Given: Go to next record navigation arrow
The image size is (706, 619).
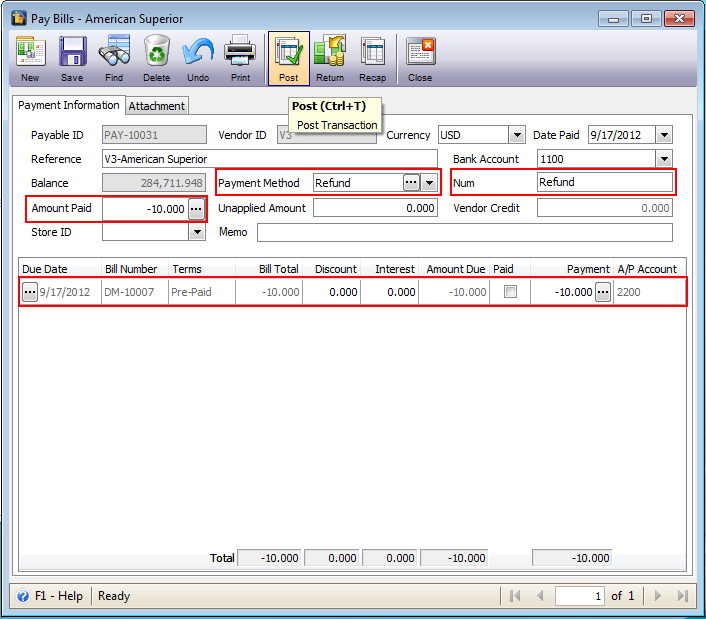Looking at the screenshot, I should click(657, 596).
